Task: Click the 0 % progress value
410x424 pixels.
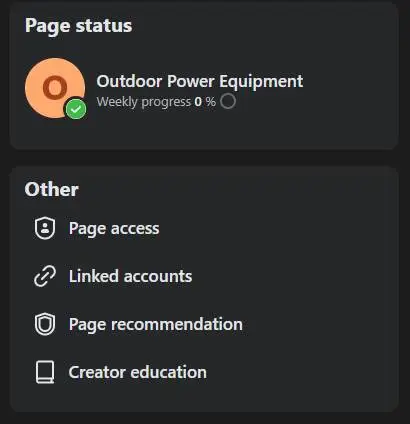Action: click(x=205, y=102)
